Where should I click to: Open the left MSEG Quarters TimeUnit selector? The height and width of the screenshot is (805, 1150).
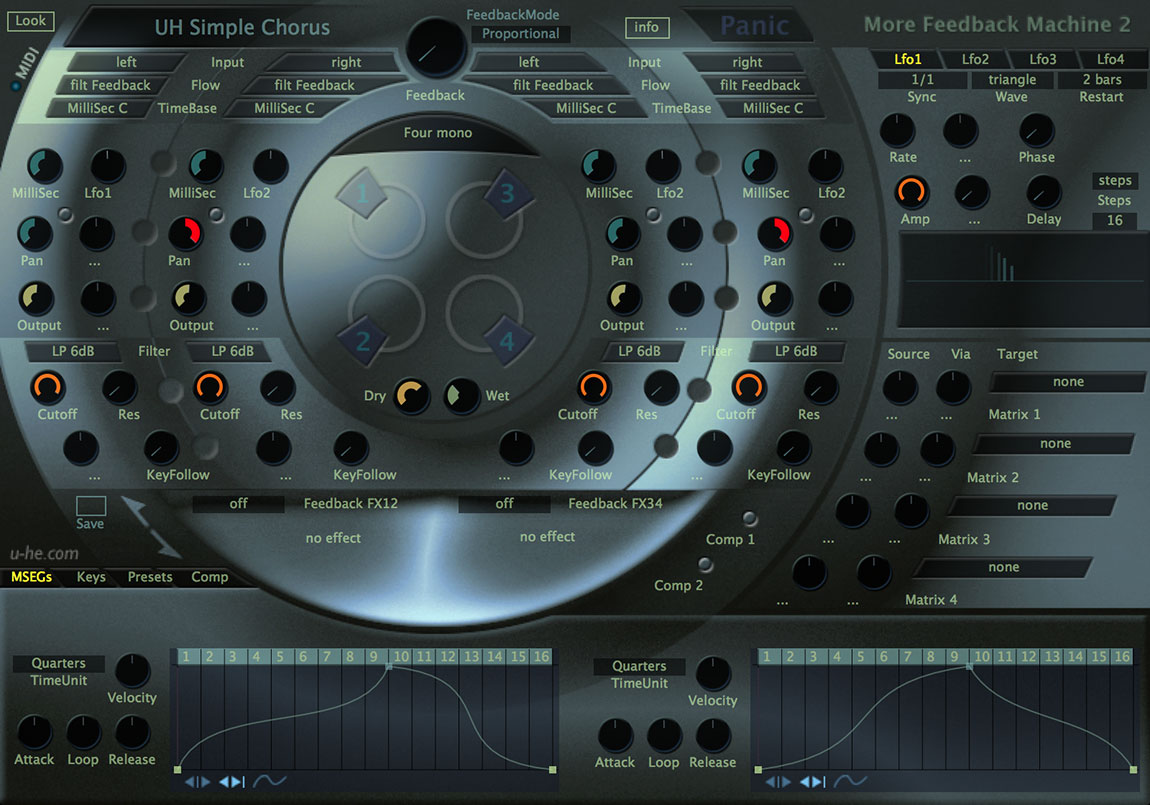tap(59, 664)
